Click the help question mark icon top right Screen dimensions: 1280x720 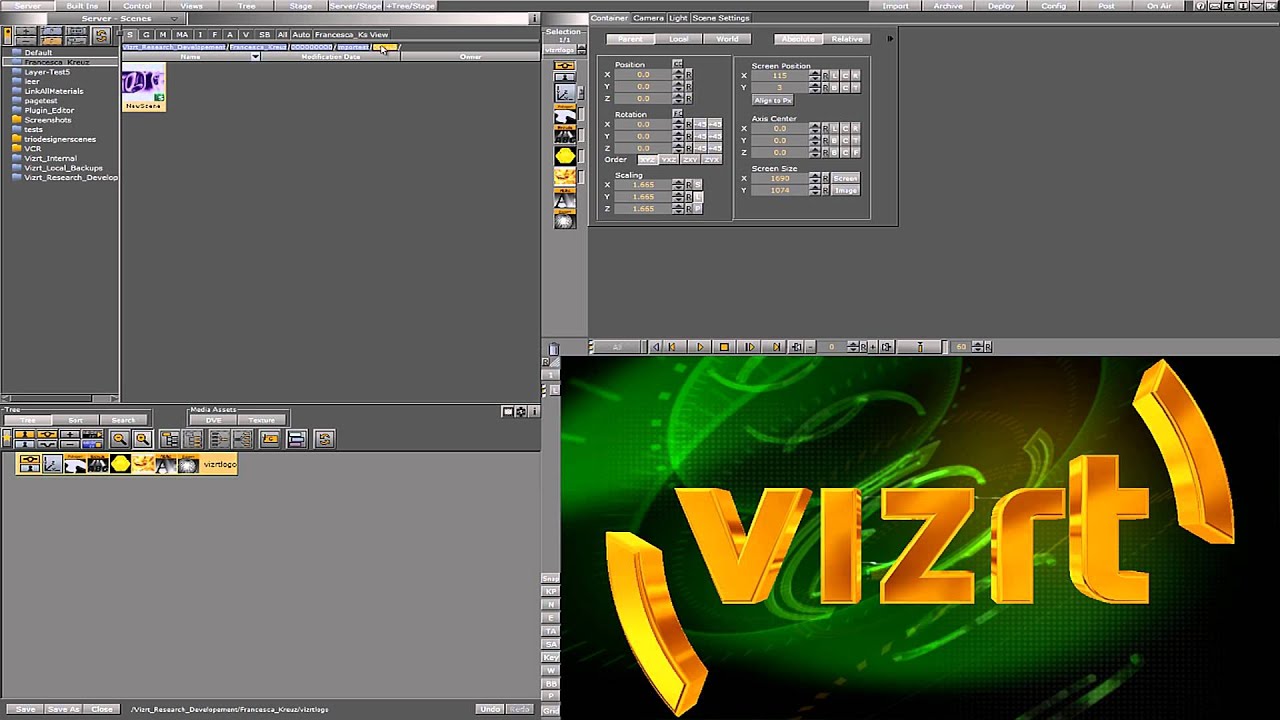pyautogui.click(x=1201, y=6)
